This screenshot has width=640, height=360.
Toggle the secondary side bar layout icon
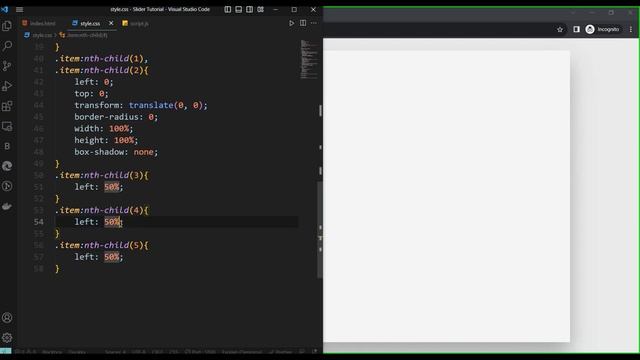coord(249,9)
